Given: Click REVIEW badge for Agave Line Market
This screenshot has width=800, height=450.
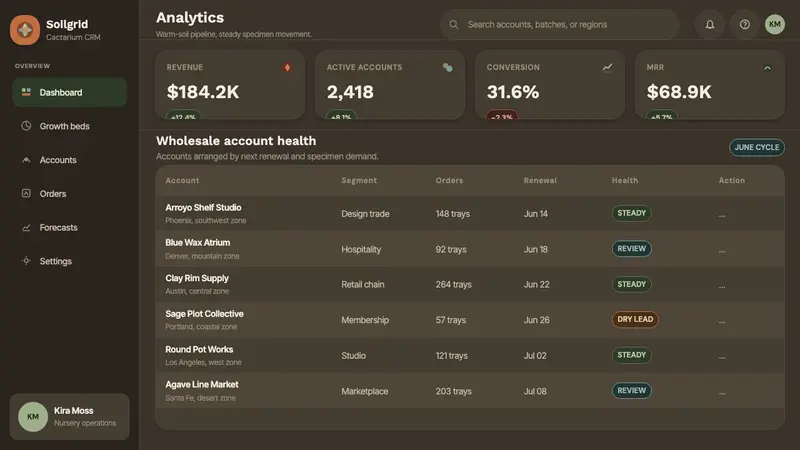Looking at the screenshot, I should click(632, 390).
